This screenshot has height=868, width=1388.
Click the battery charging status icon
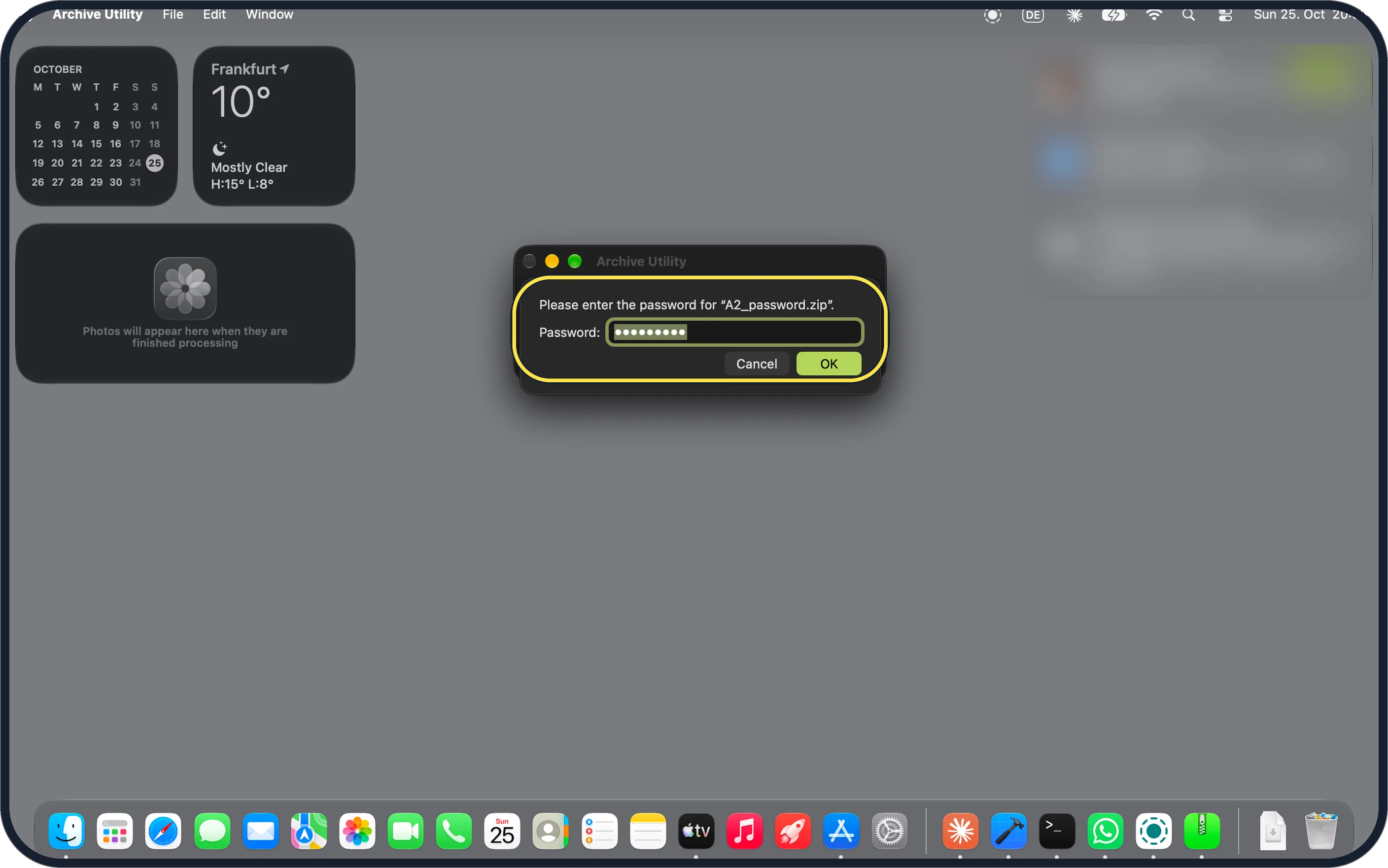coord(1113,15)
